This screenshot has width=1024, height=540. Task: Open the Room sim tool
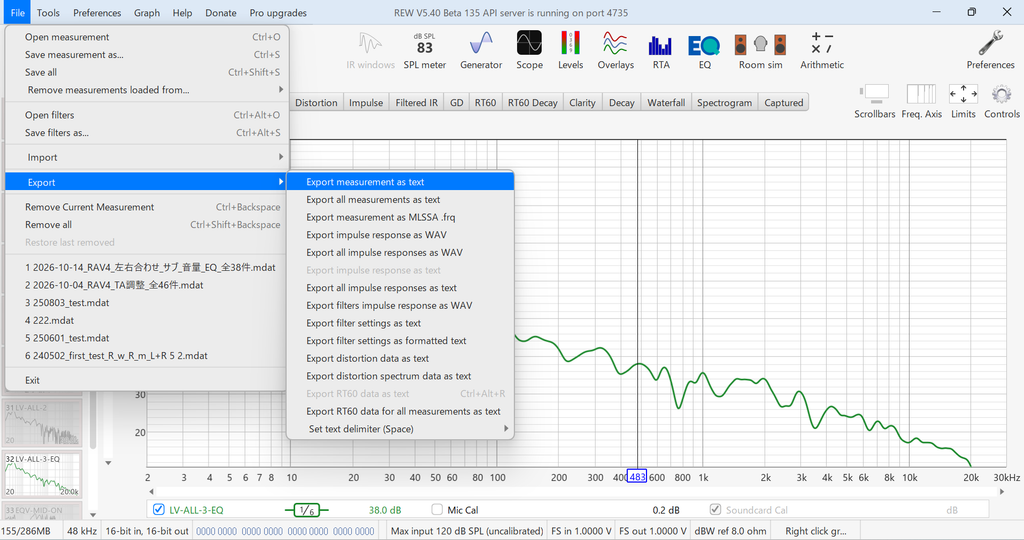pos(760,51)
